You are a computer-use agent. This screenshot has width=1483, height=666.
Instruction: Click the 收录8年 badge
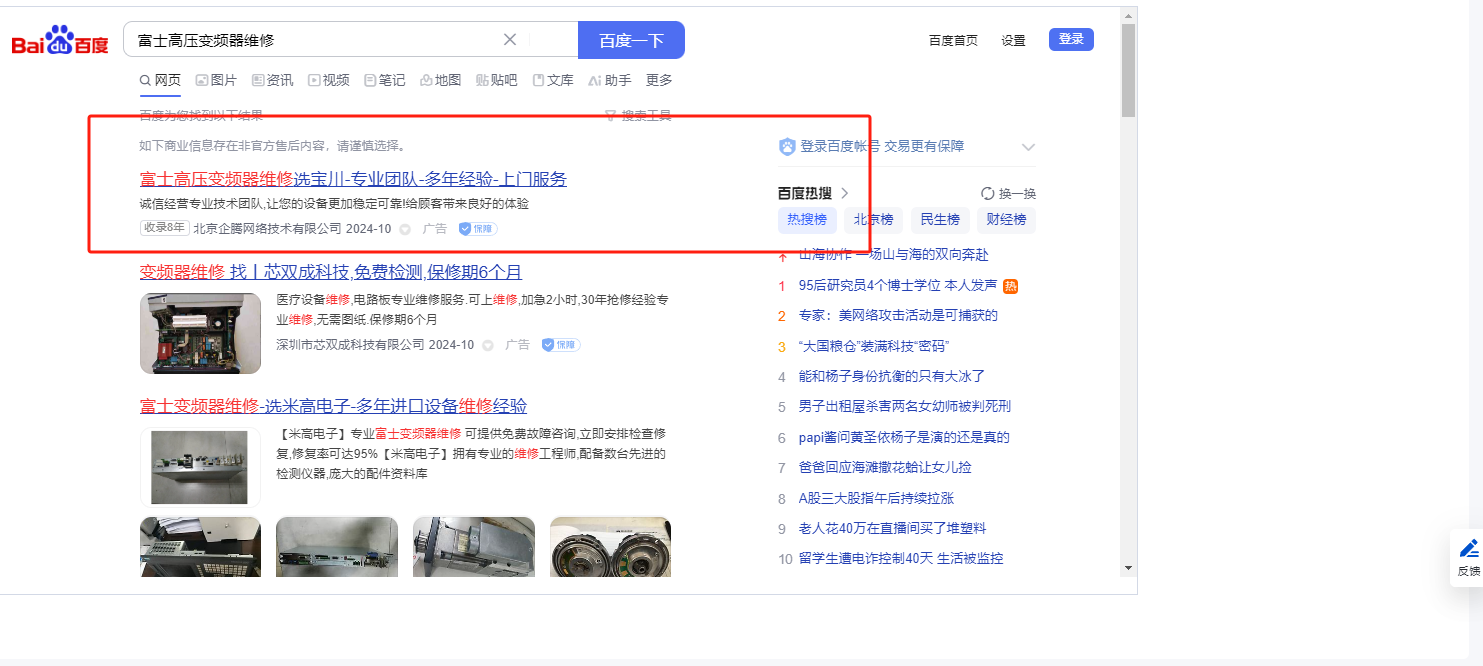pyautogui.click(x=165, y=228)
